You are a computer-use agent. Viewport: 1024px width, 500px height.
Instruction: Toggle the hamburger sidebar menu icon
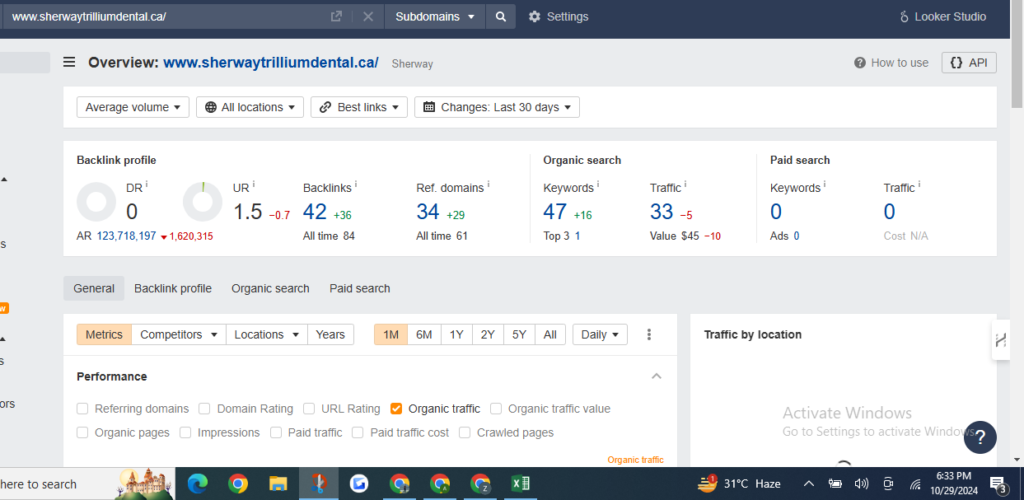click(x=69, y=62)
